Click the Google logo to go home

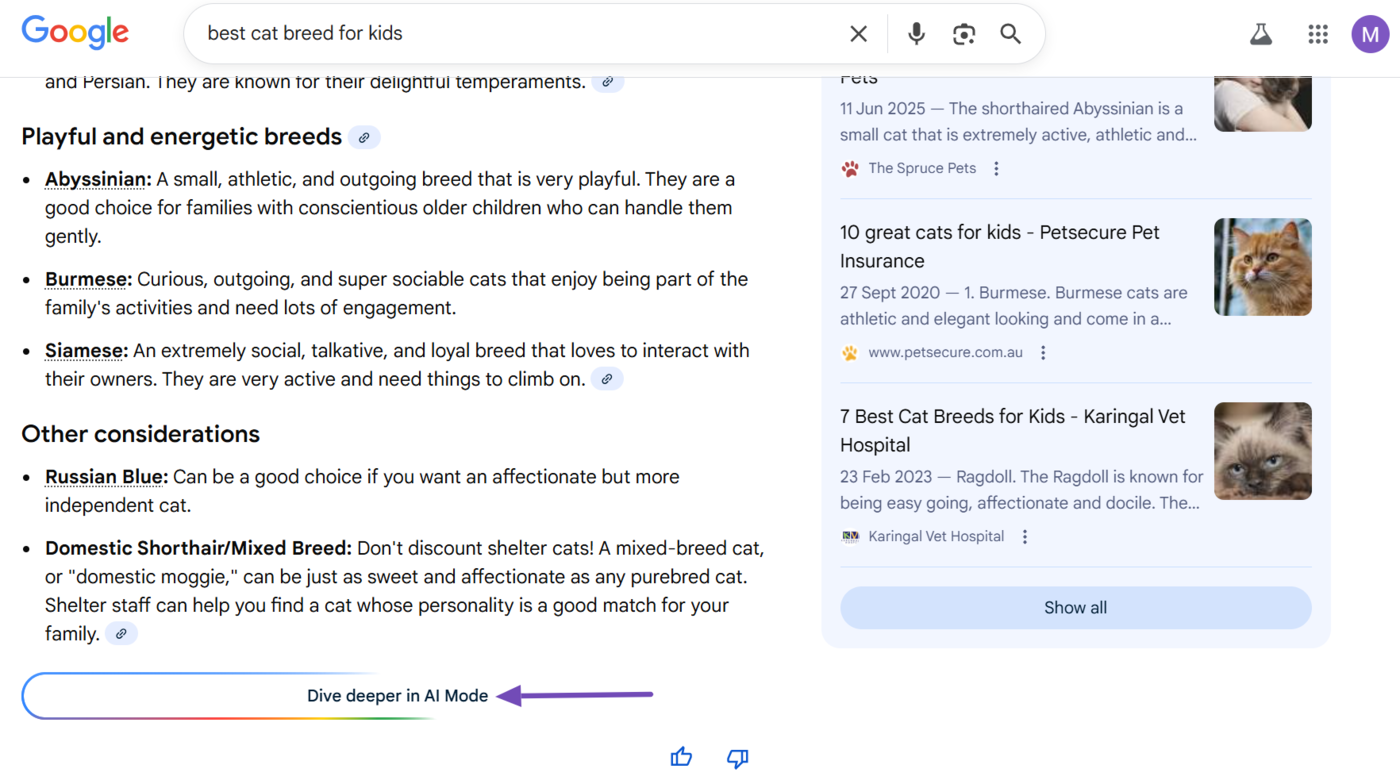pos(75,32)
